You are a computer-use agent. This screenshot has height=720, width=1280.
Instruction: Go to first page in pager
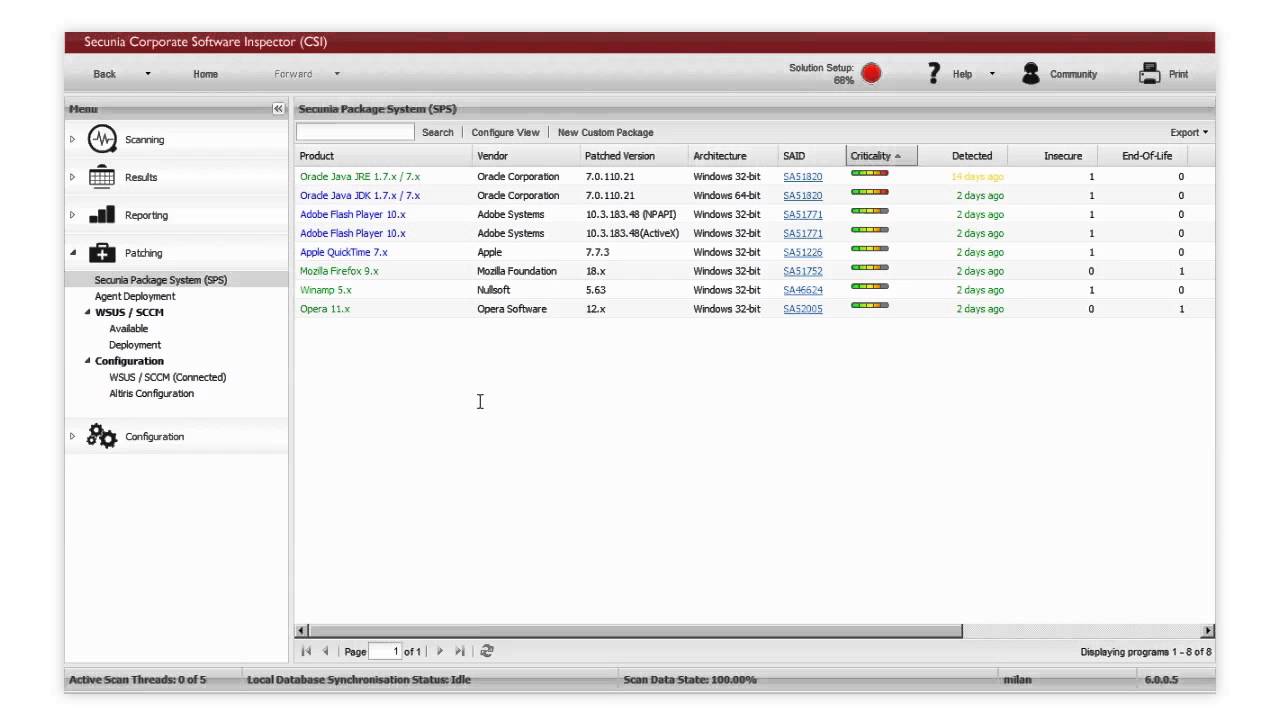point(306,651)
